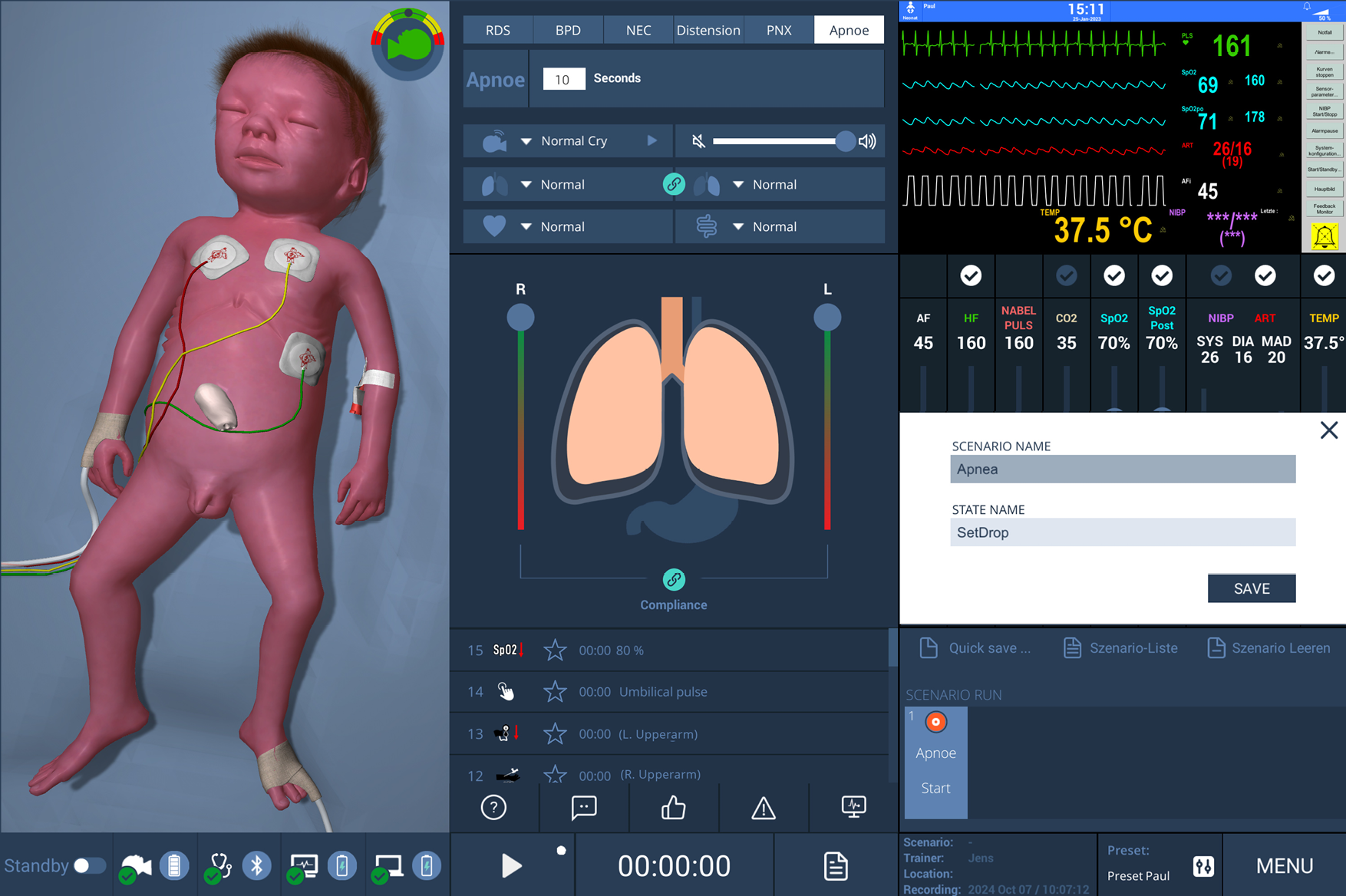
Task: Open the preset mixer settings icon
Action: pos(1203,866)
